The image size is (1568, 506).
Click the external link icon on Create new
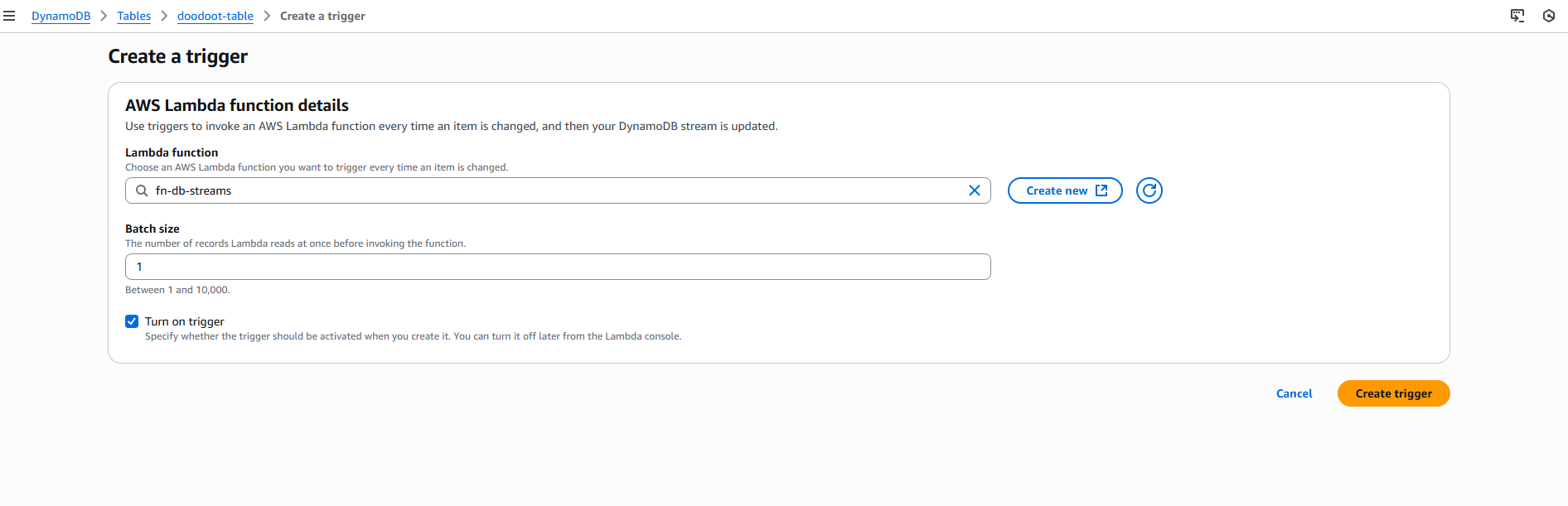[x=1101, y=190]
